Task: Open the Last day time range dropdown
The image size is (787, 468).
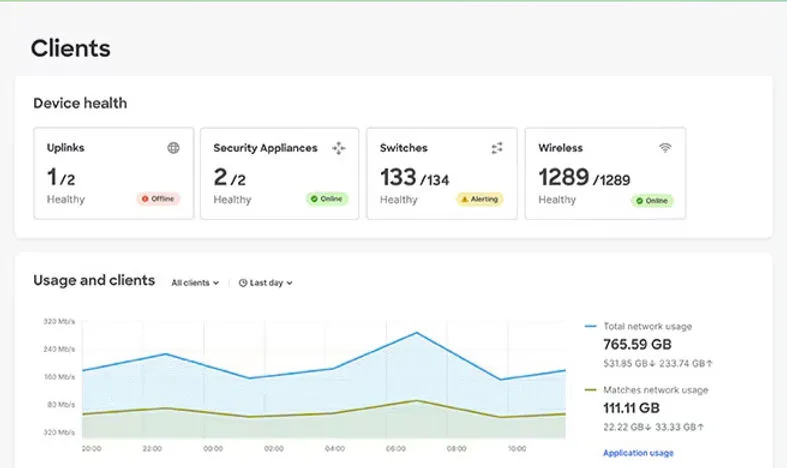Action: point(266,283)
